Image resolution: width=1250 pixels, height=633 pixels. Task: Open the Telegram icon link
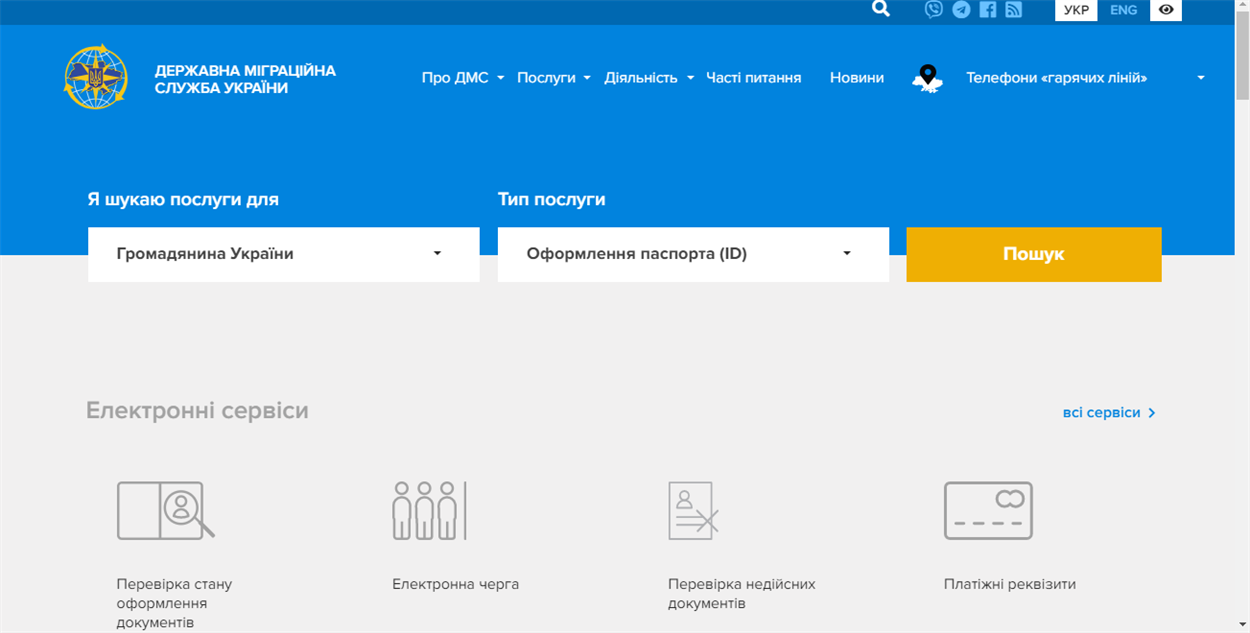tap(961, 10)
